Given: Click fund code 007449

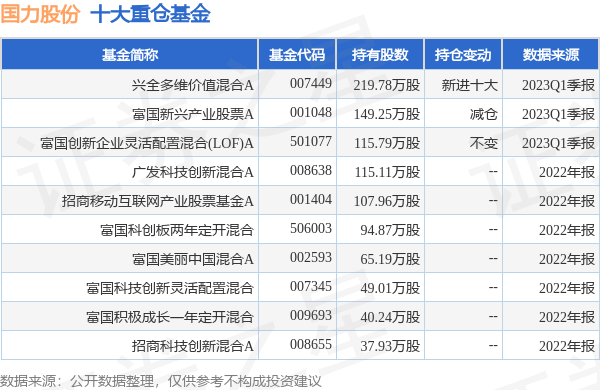Looking at the screenshot, I should tap(311, 83).
